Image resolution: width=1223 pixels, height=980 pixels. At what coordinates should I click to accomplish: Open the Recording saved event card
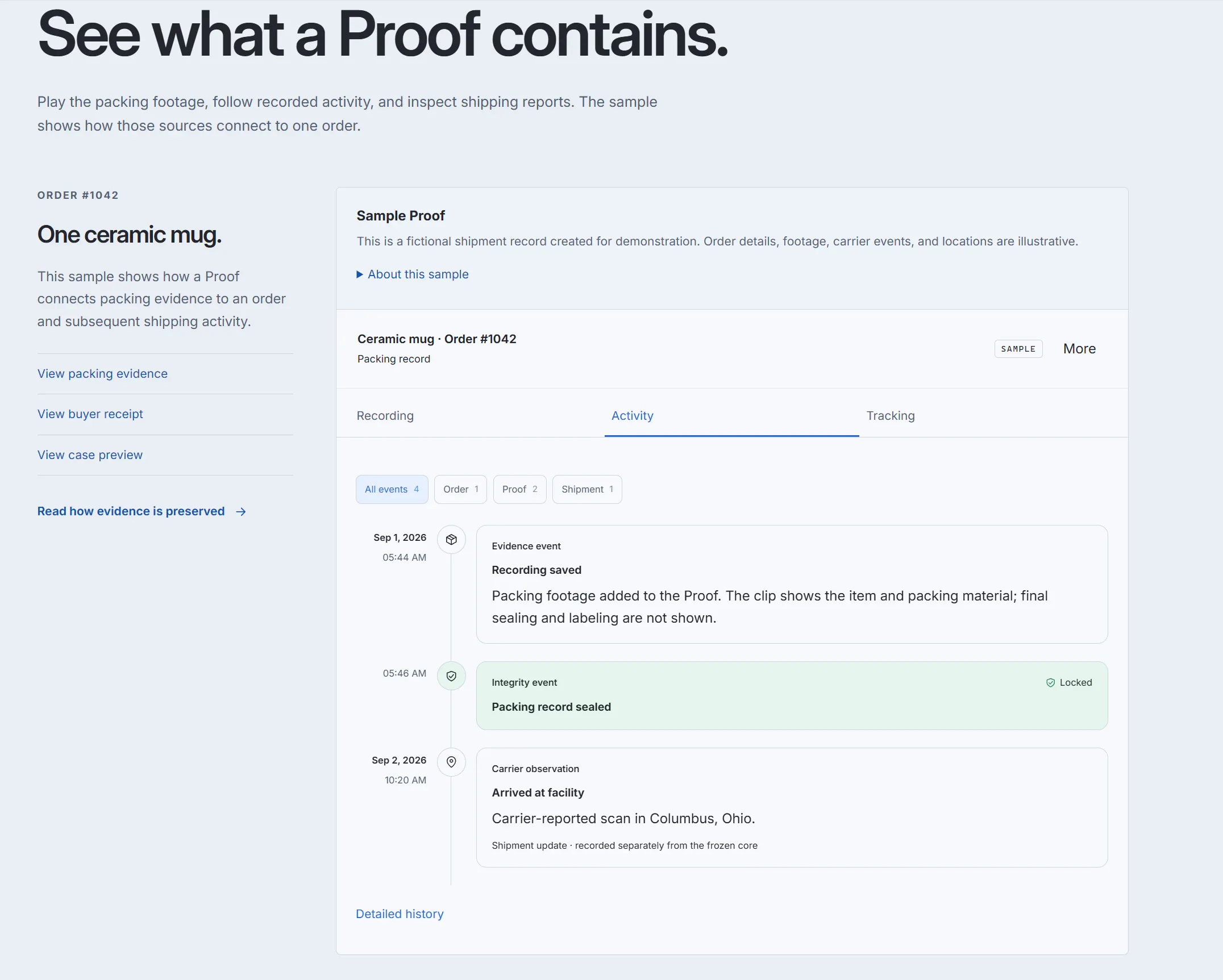[792, 584]
